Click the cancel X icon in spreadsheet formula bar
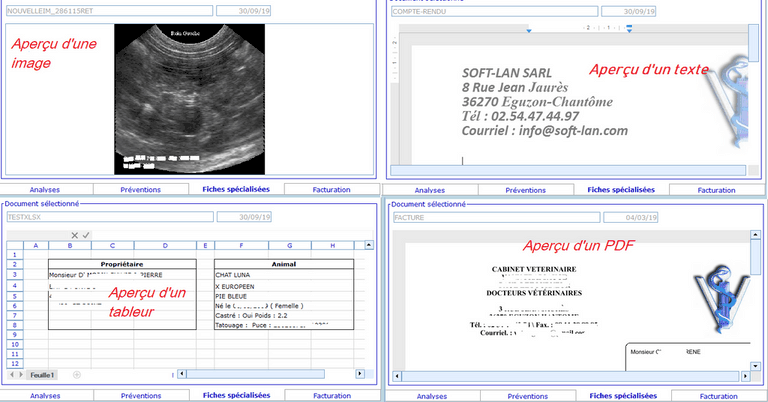This screenshot has height=402, width=768. [x=75, y=235]
